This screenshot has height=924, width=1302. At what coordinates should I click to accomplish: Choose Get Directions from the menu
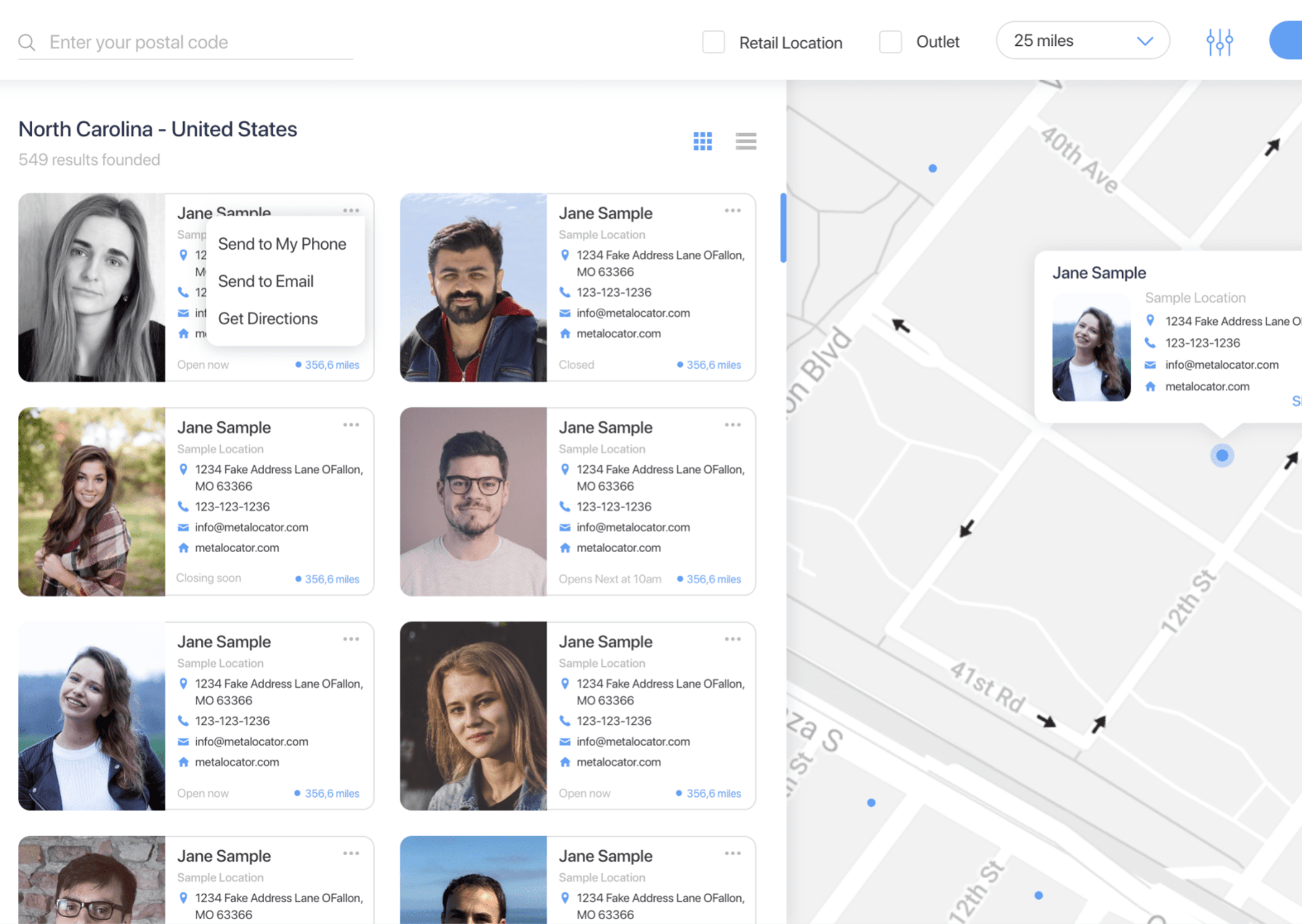268,319
